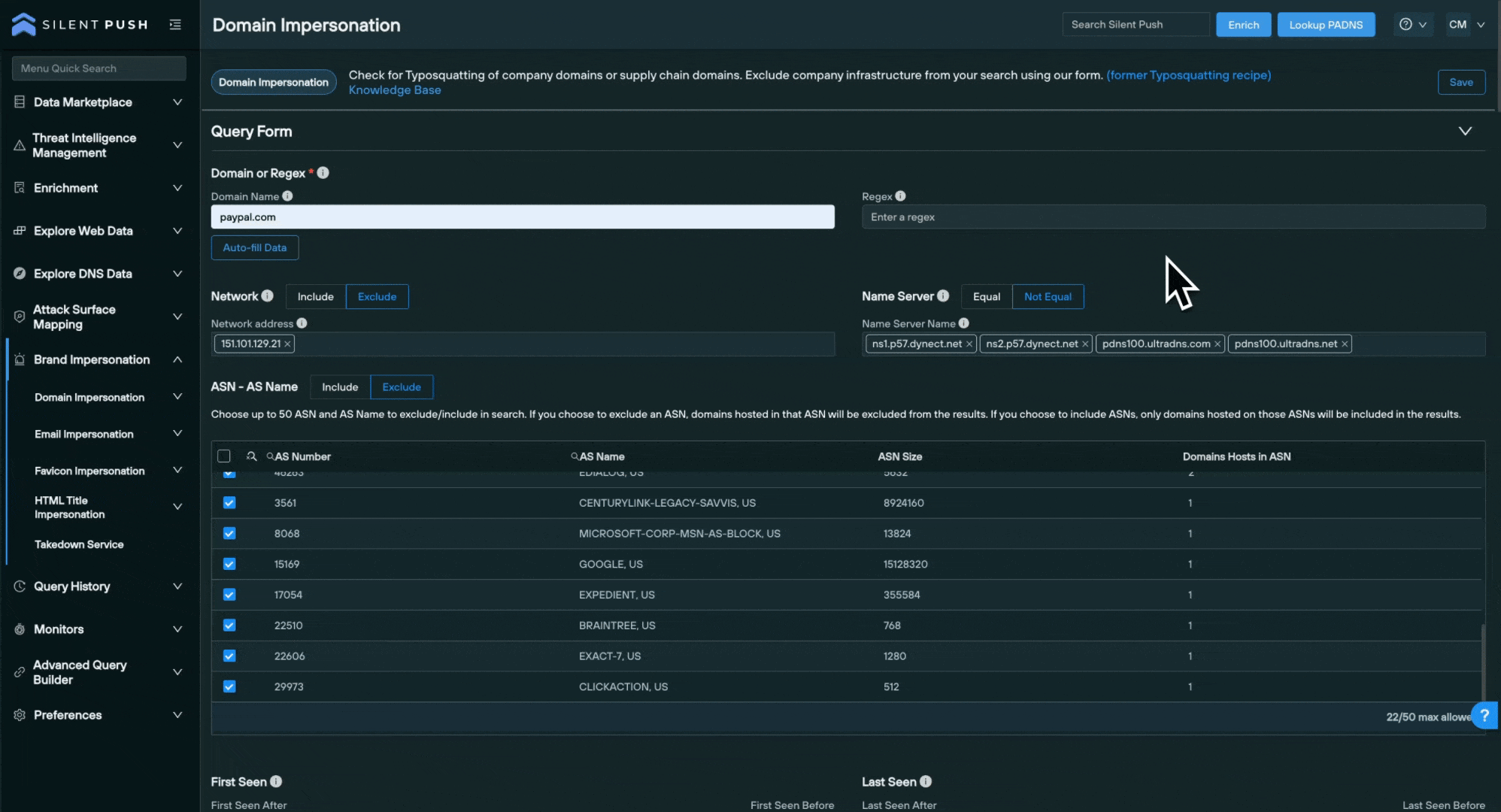Image resolution: width=1501 pixels, height=812 pixels.
Task: Click the Enrich button
Action: 1243,24
